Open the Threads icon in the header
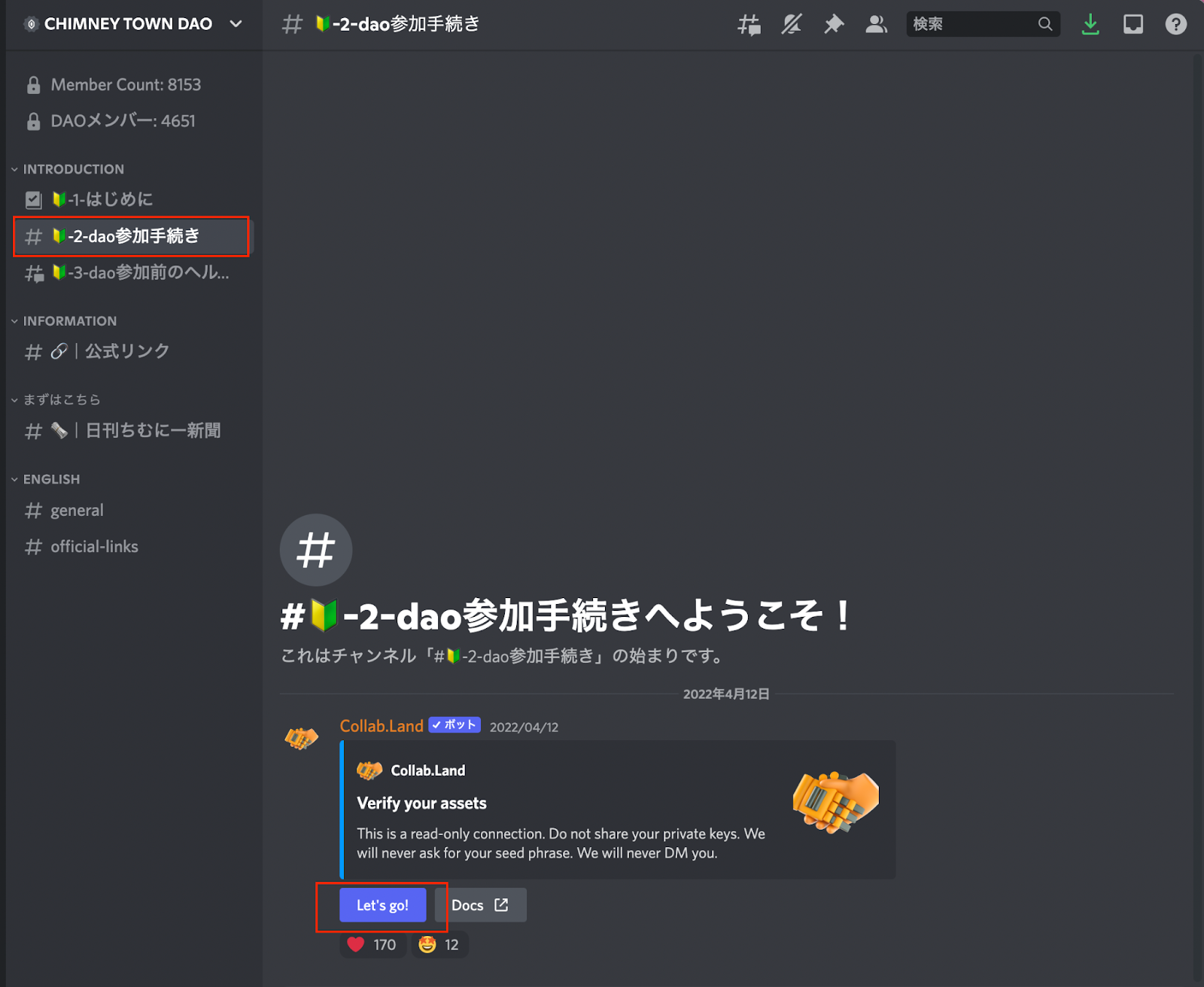This screenshot has height=987, width=1204. pos(749,24)
